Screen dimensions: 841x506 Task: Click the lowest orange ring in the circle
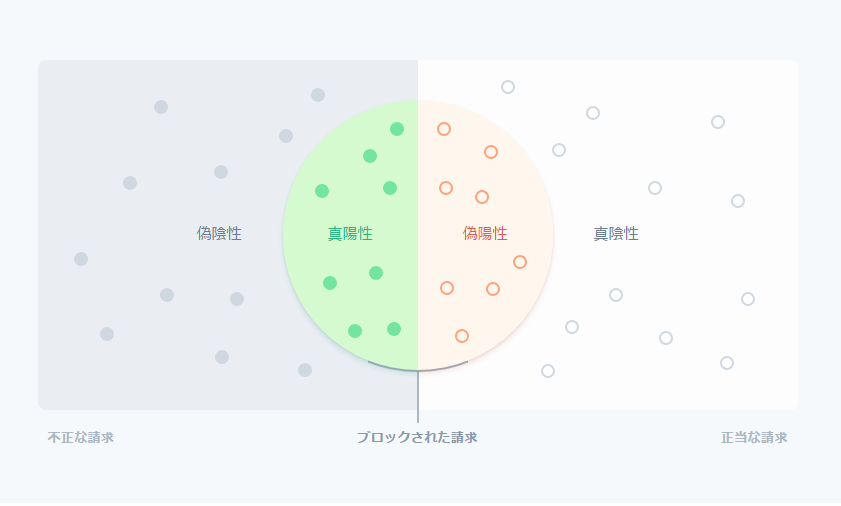click(x=462, y=336)
